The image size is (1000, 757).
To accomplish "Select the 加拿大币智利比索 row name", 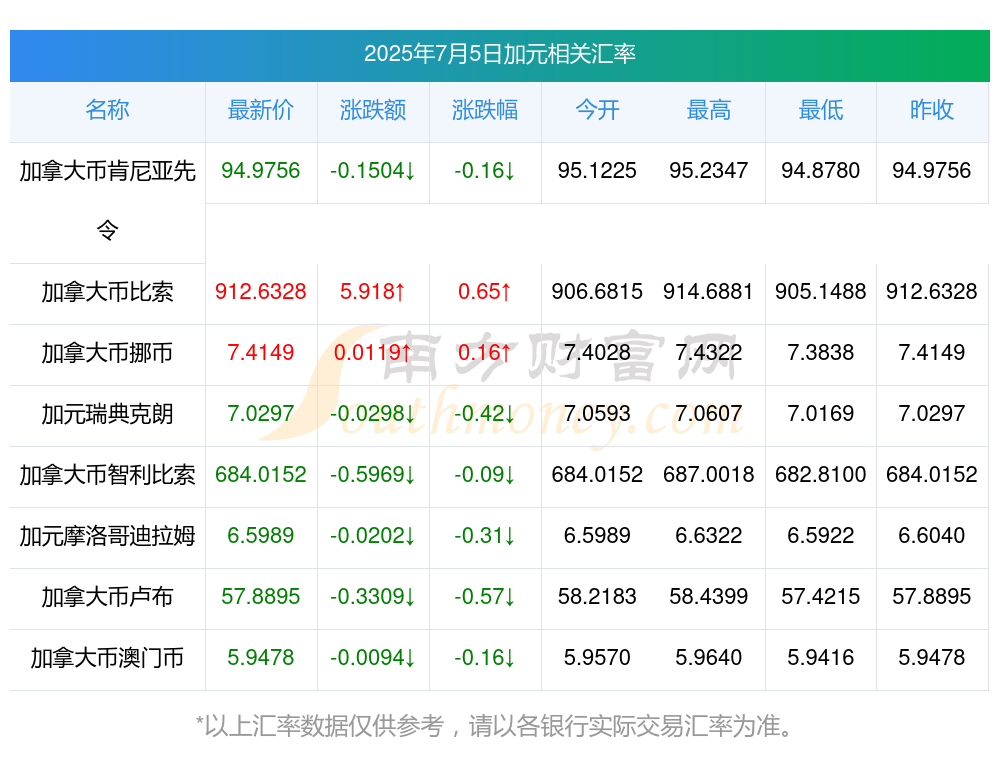I will point(107,475).
